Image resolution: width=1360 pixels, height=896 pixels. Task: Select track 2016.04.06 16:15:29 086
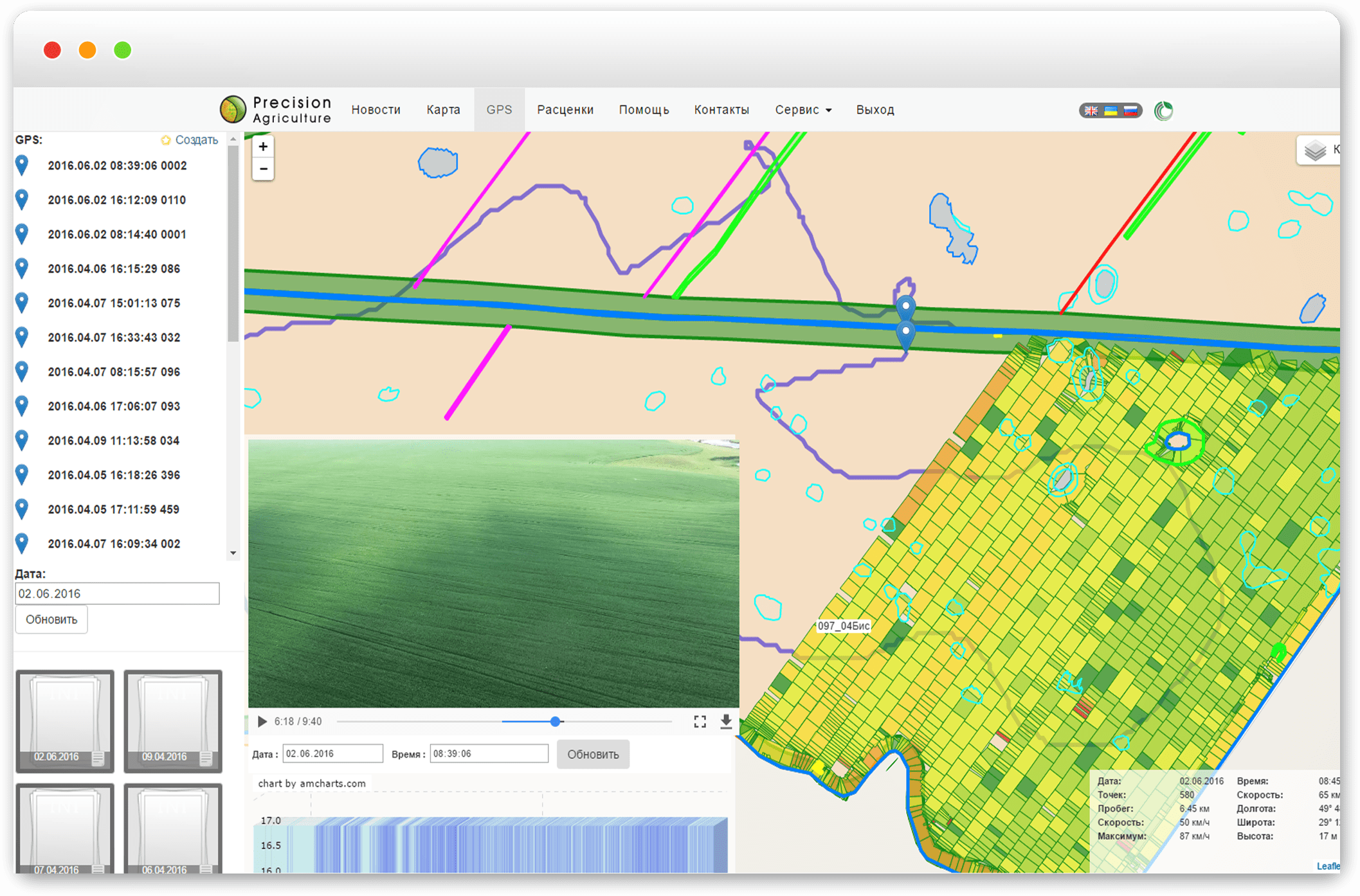click(x=114, y=269)
